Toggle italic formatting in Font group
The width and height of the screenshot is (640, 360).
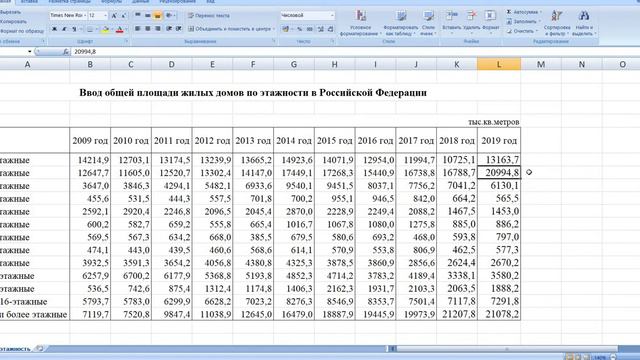(x=64, y=29)
